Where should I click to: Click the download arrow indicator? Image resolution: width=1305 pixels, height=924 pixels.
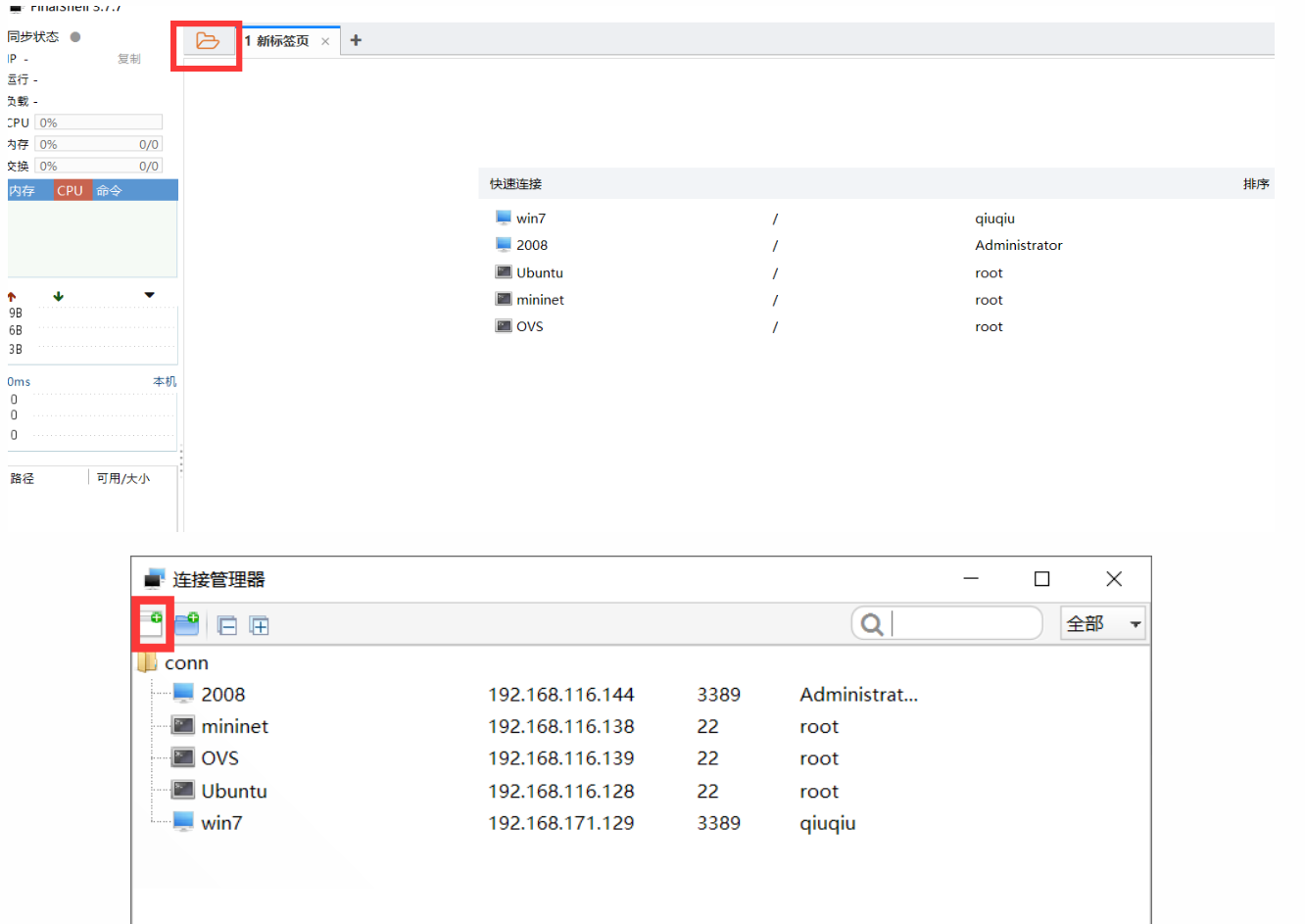(59, 296)
